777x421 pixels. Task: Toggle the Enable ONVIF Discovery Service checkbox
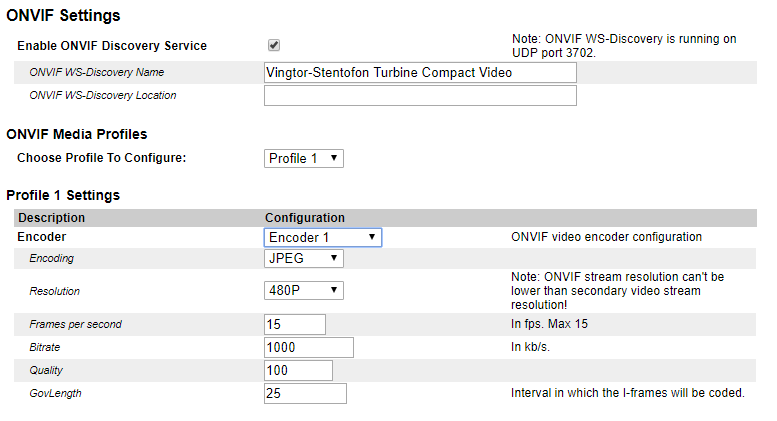coord(274,45)
